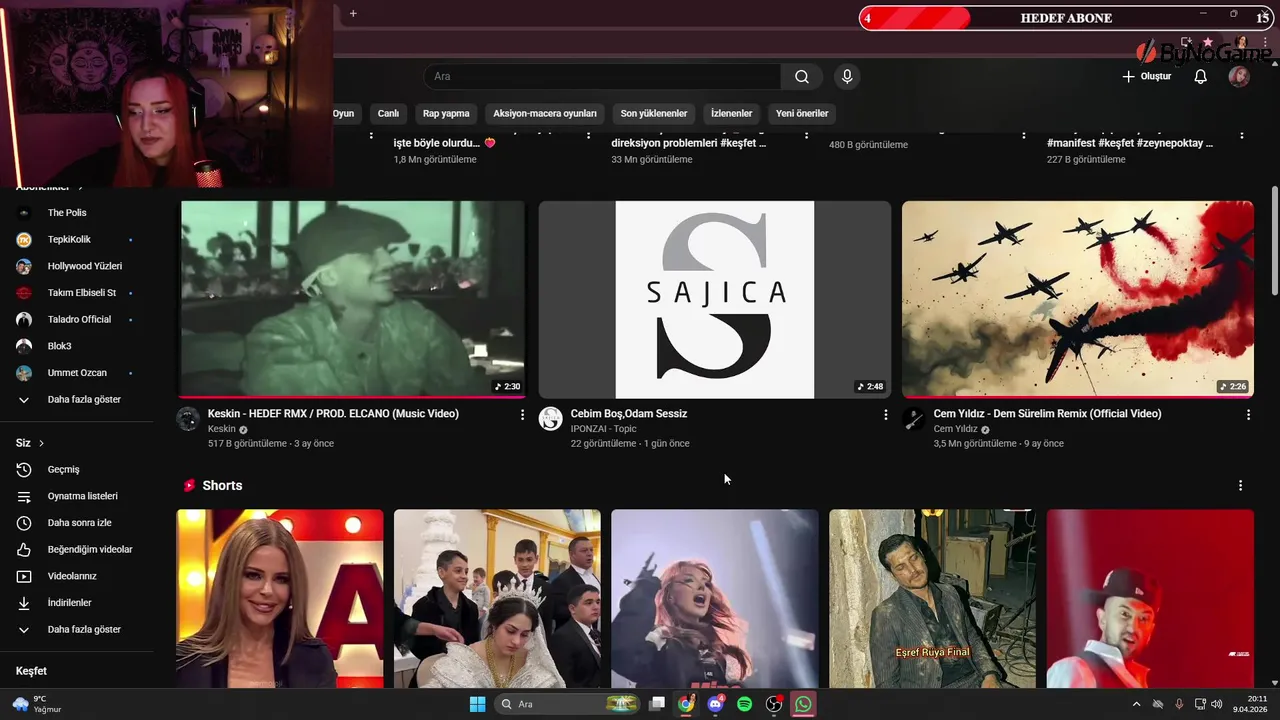The height and width of the screenshot is (720, 1280).
Task: Select the Rap yapma filter chip
Action: click(446, 114)
